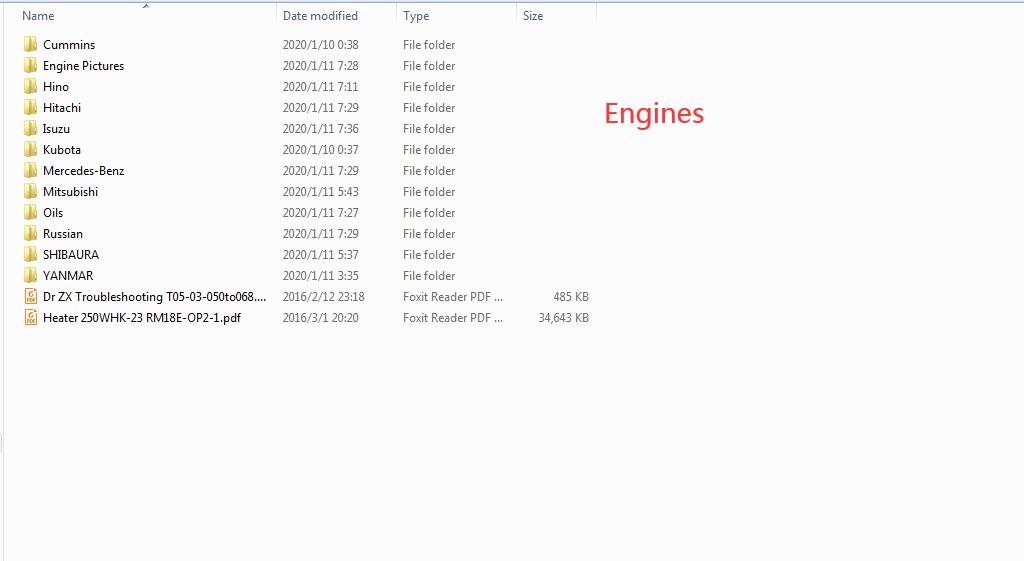Click the 2020/1/11 3:35 date for YANMAR
This screenshot has height=561, width=1024.
click(321, 275)
